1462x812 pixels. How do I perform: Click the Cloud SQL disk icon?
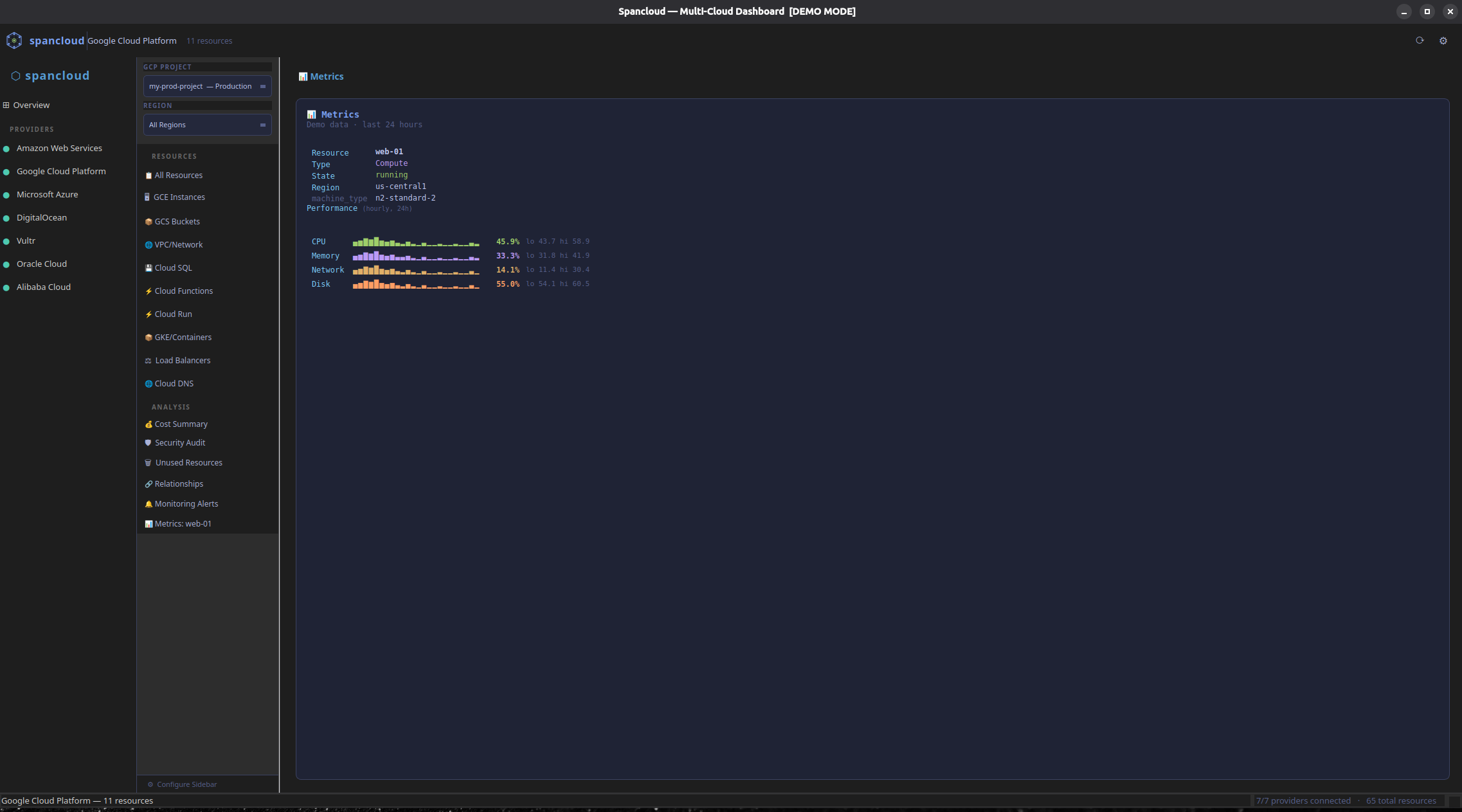tap(149, 268)
